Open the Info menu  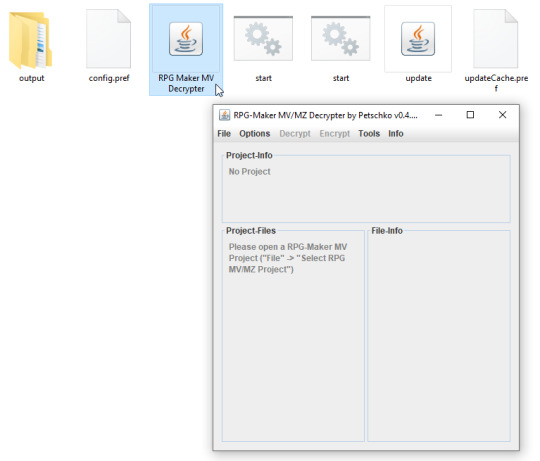tap(396, 134)
